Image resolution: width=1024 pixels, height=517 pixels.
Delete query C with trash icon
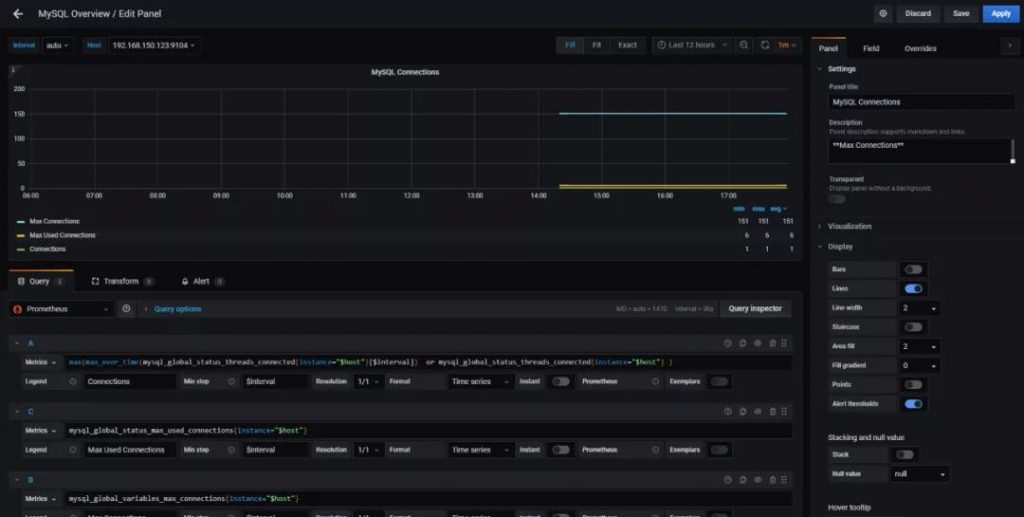pos(773,412)
